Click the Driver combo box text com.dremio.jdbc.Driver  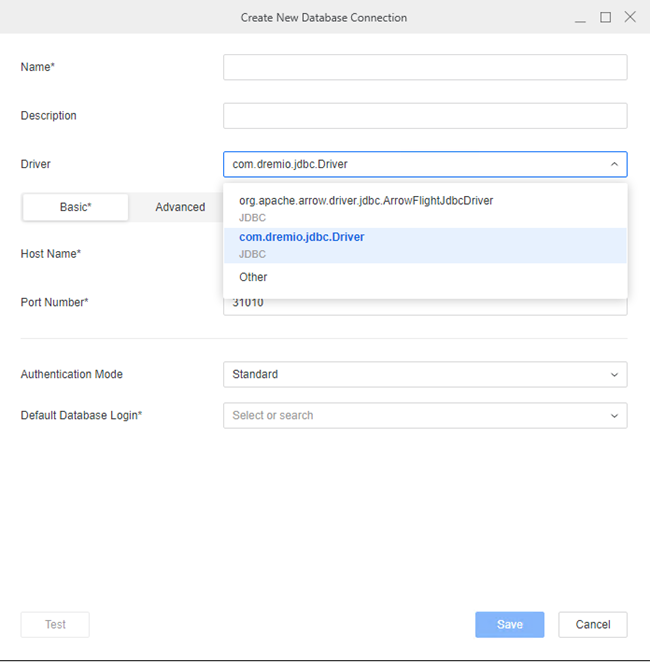[x=290, y=164]
